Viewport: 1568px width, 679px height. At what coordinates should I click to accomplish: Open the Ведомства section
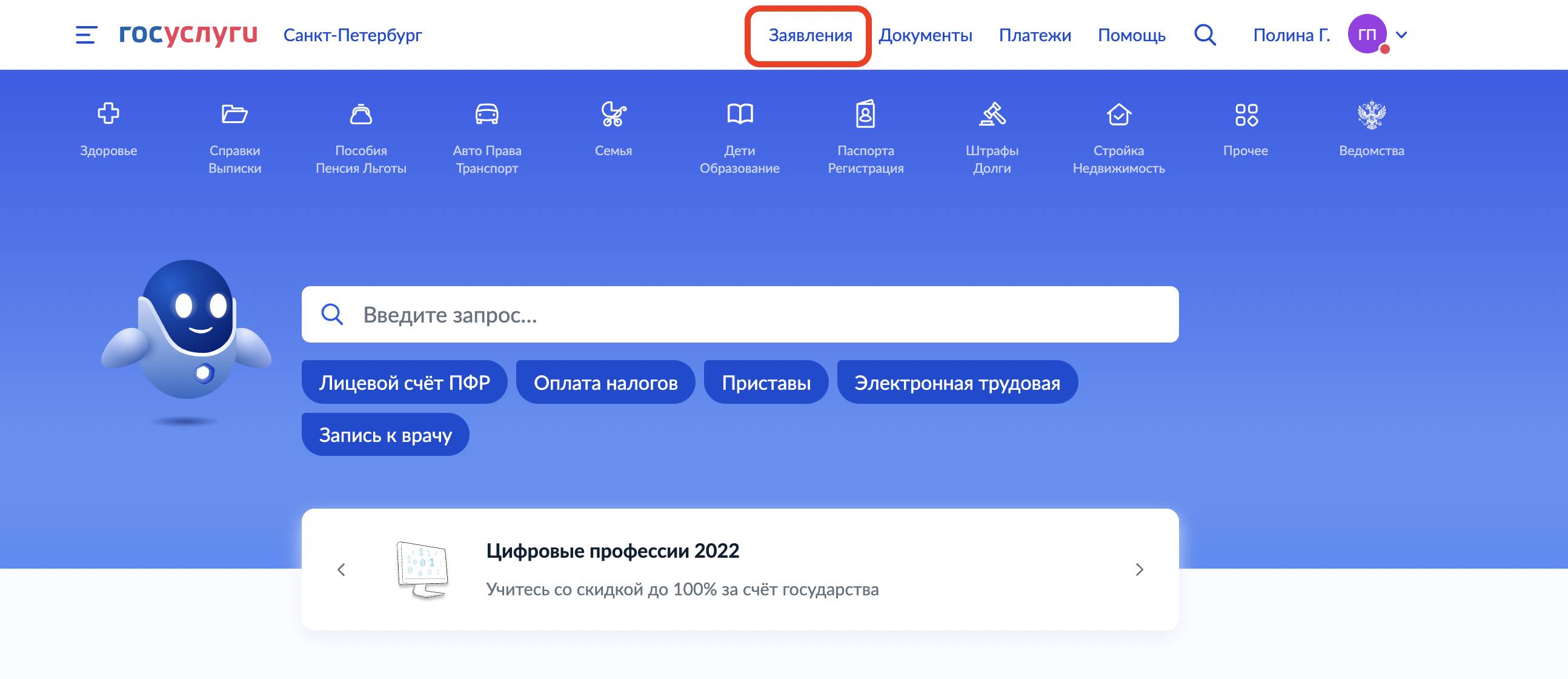[x=1370, y=129]
